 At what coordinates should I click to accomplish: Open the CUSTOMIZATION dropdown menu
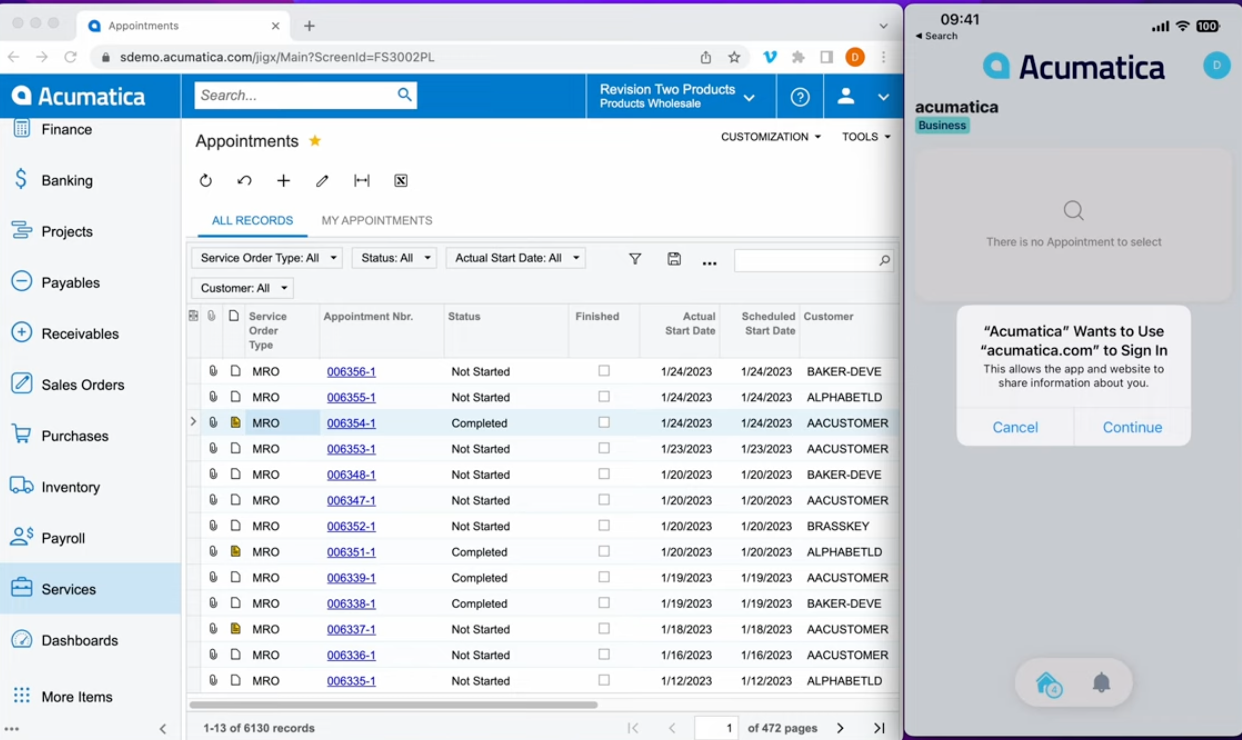click(771, 137)
